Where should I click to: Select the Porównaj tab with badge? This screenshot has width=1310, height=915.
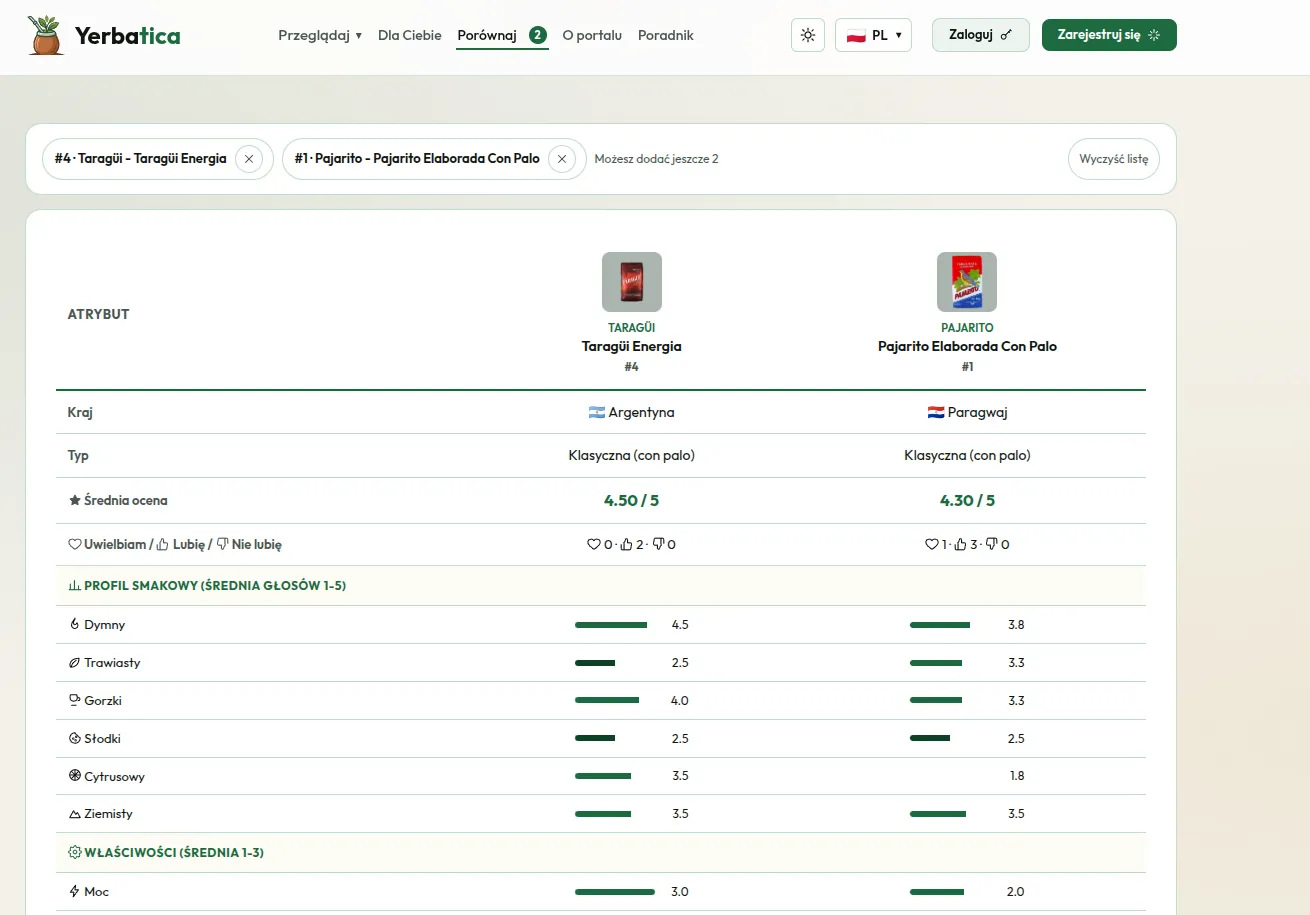(x=502, y=35)
